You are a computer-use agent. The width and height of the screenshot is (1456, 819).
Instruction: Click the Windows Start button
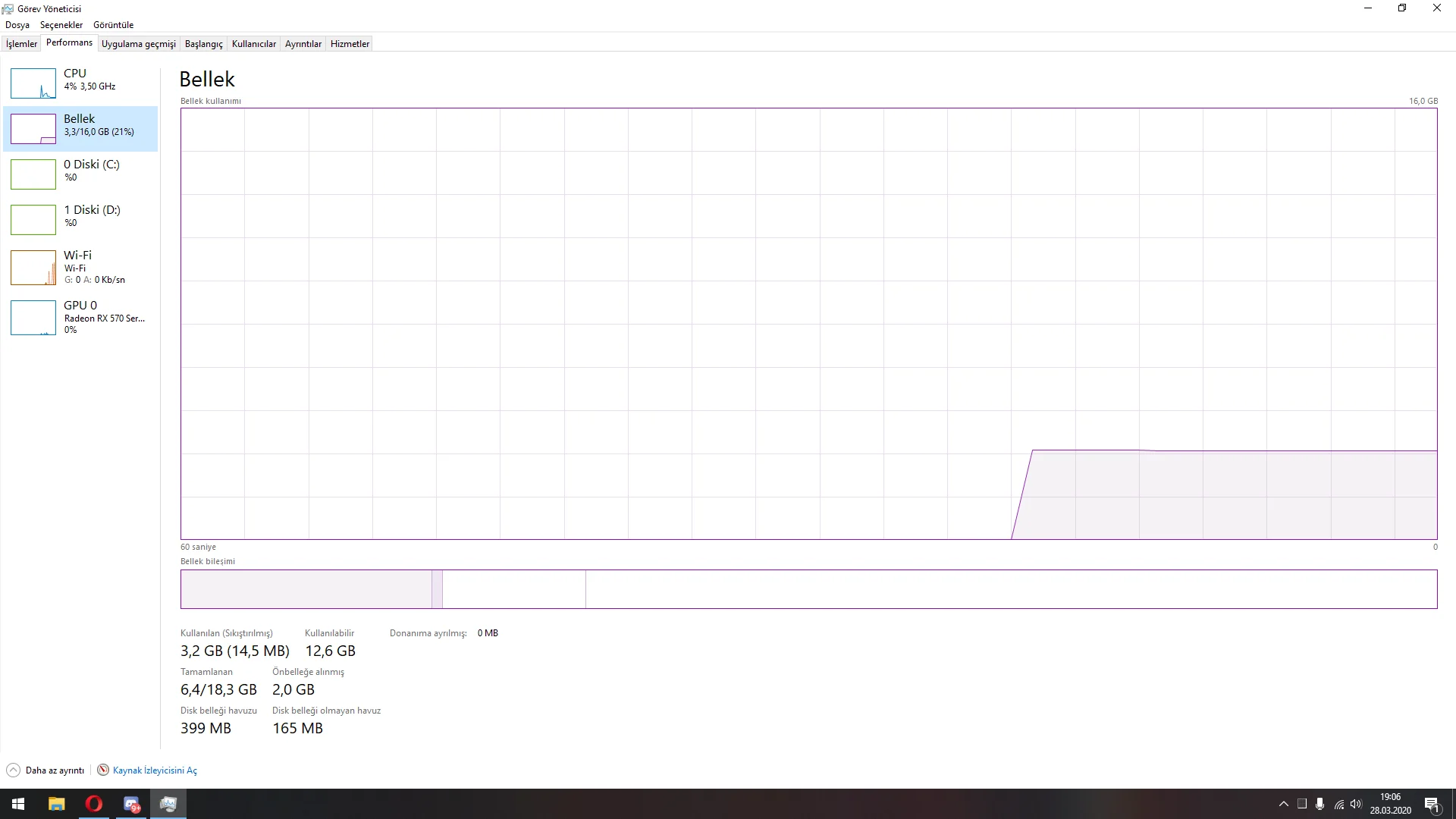(18, 804)
